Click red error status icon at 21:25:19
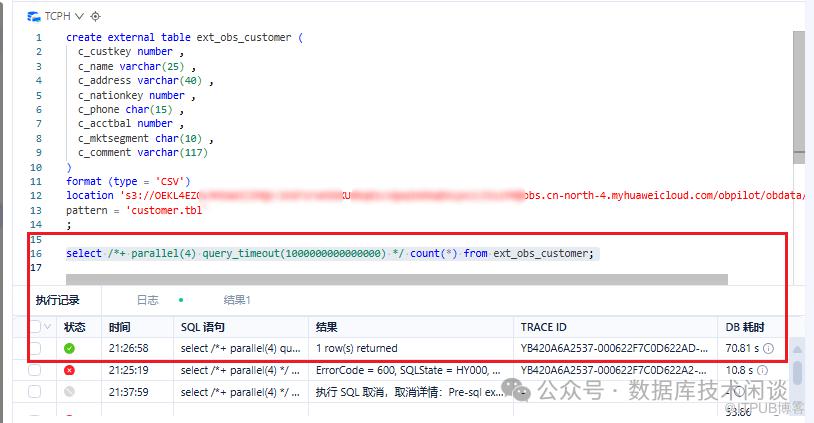814x423 pixels. pyautogui.click(x=69, y=370)
